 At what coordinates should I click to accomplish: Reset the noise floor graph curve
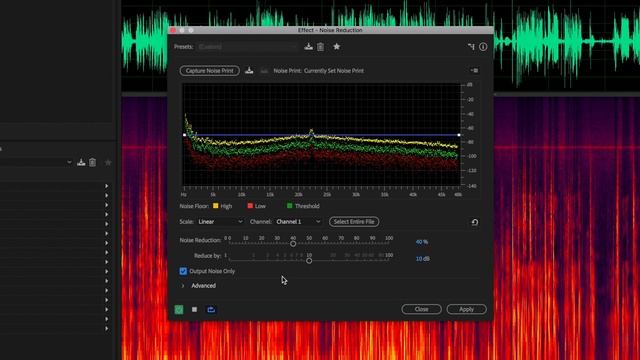click(x=475, y=222)
